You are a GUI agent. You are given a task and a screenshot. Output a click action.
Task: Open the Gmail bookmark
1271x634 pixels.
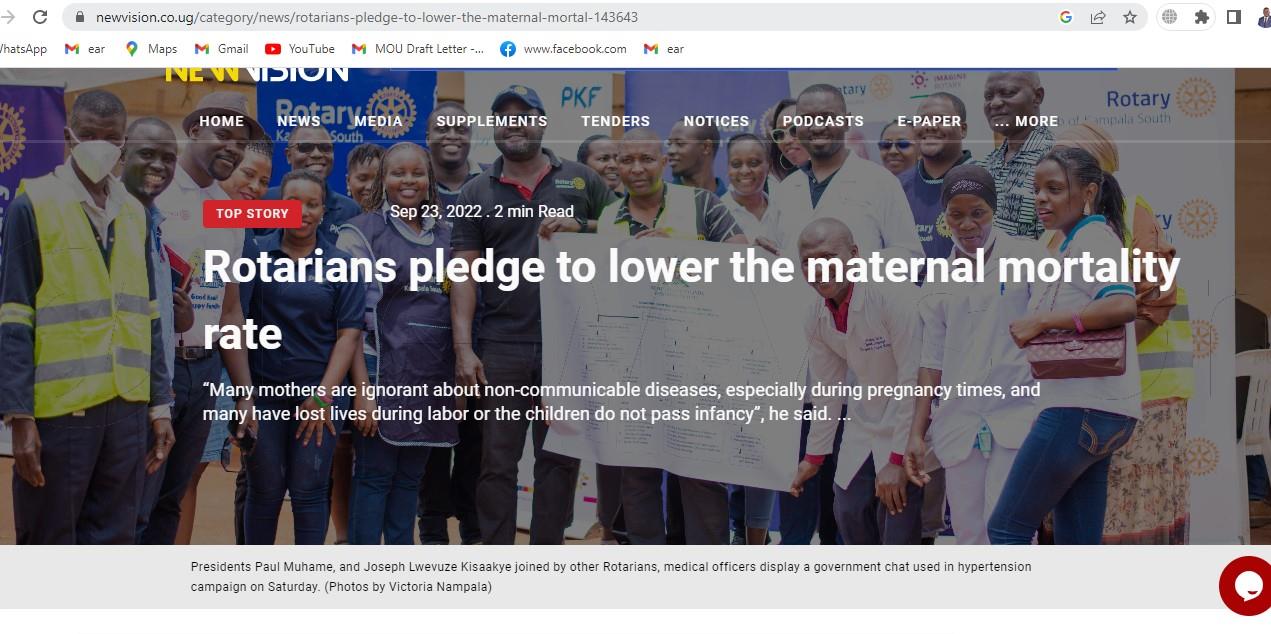[221, 49]
